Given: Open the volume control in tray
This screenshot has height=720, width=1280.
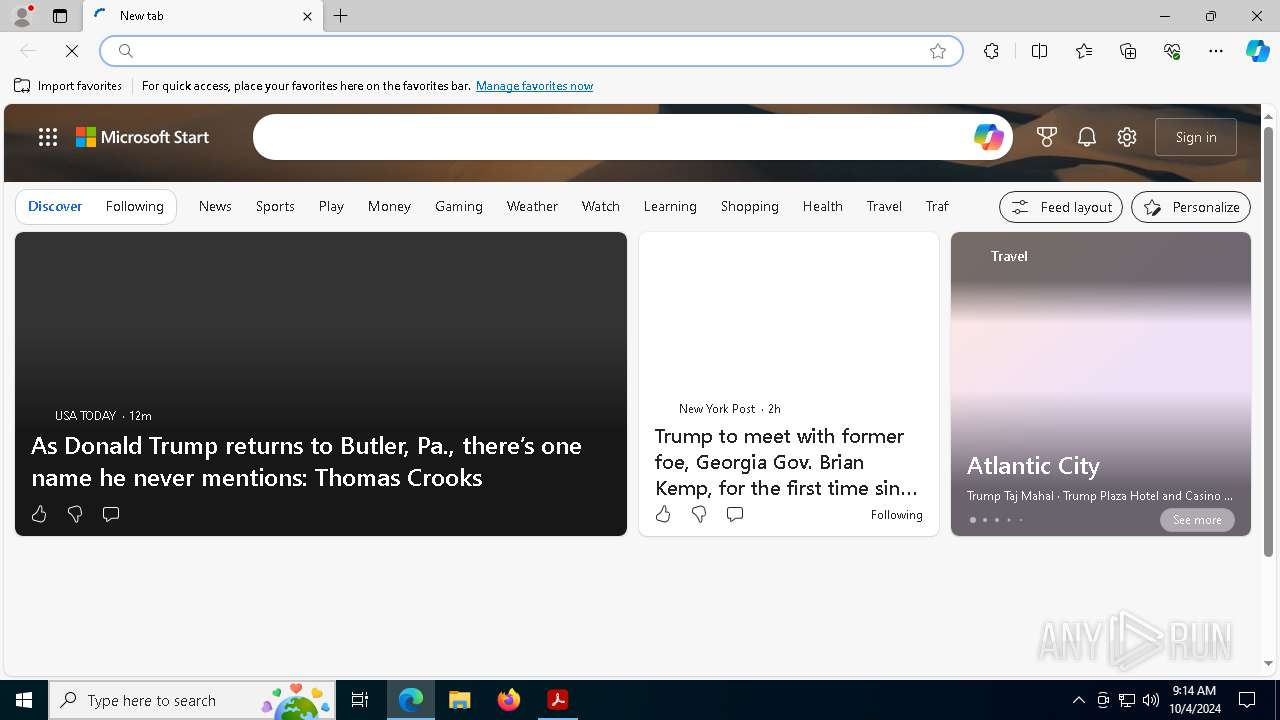Looking at the screenshot, I should (1151, 700).
